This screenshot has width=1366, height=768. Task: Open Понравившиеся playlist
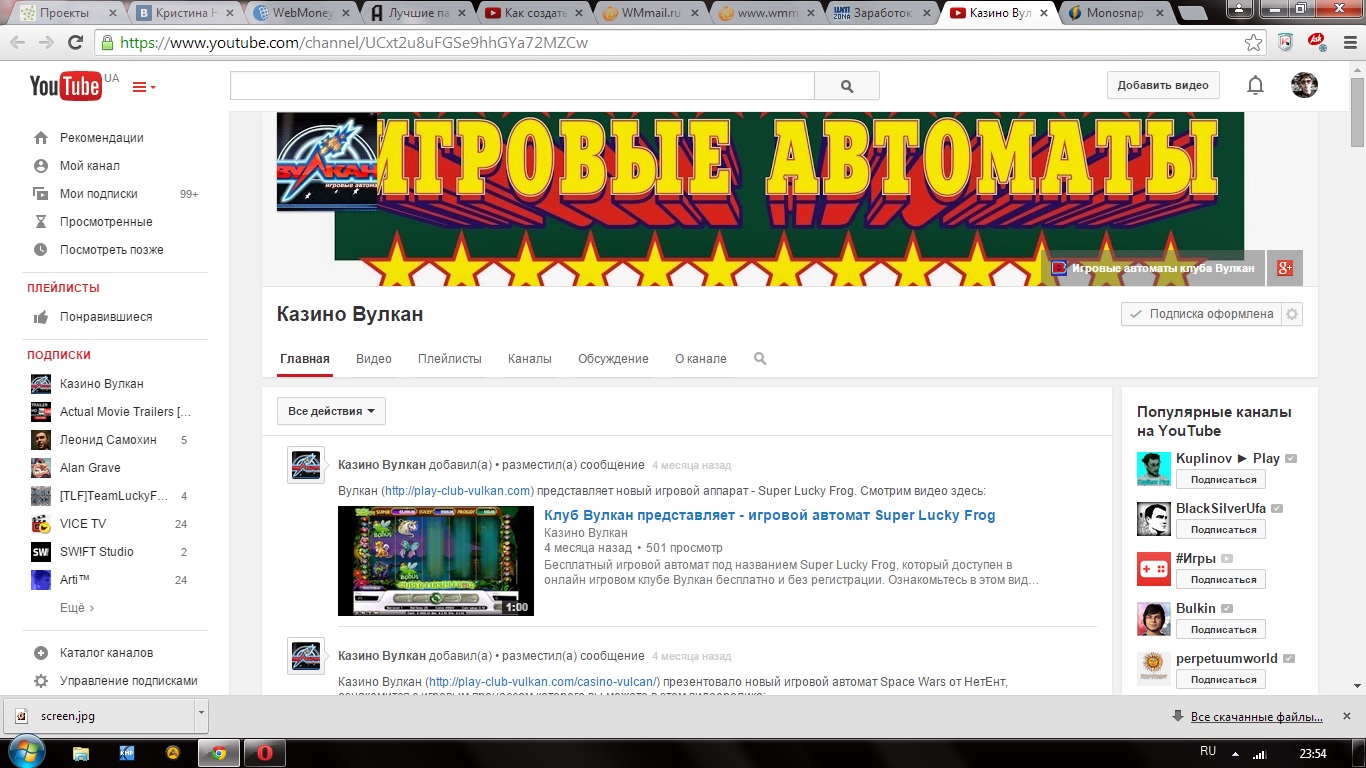[x=106, y=317]
